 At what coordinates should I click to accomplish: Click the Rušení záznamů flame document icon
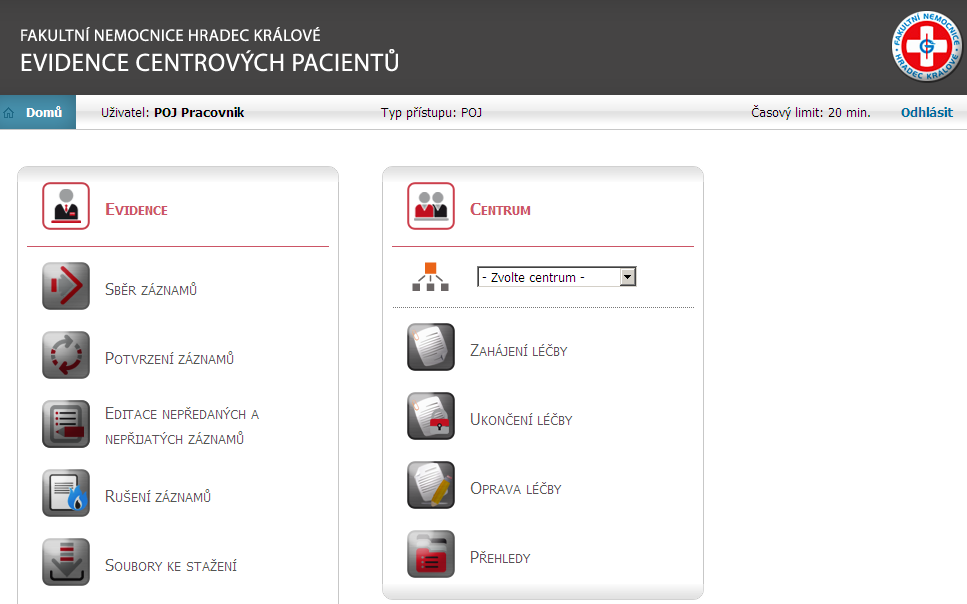click(x=66, y=494)
